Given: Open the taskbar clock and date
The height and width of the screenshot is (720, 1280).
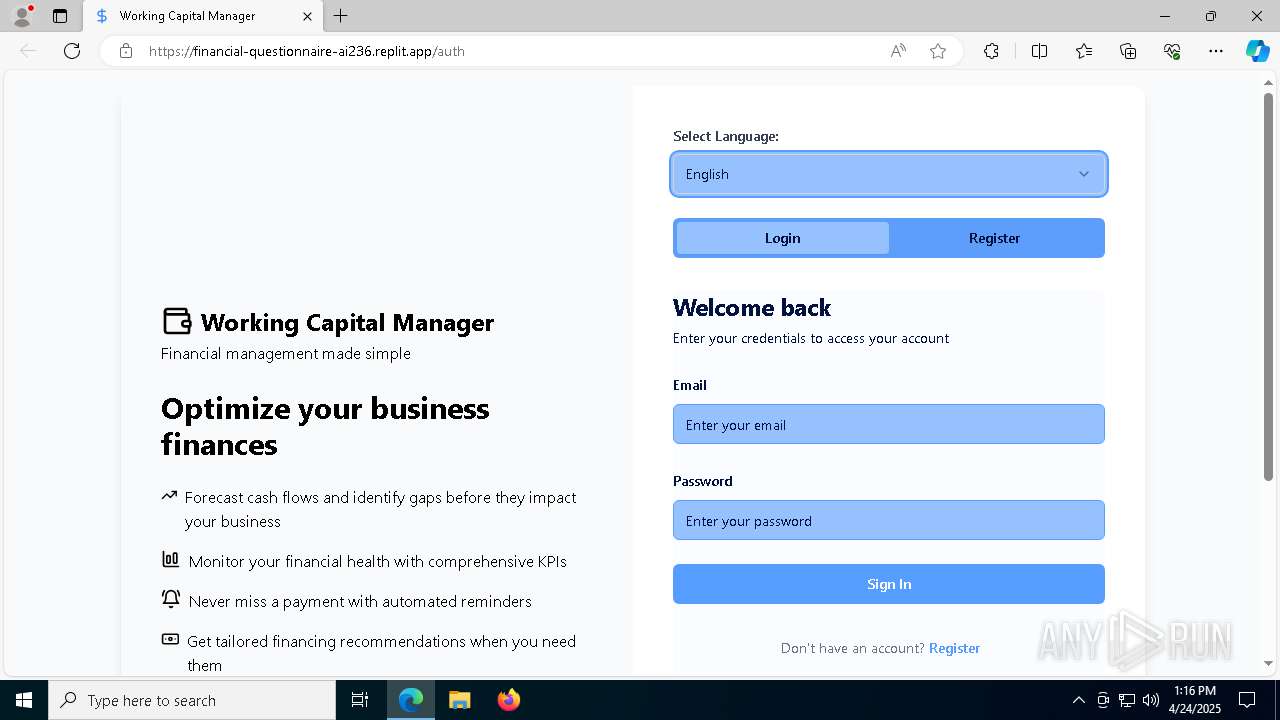Looking at the screenshot, I should [1195, 700].
